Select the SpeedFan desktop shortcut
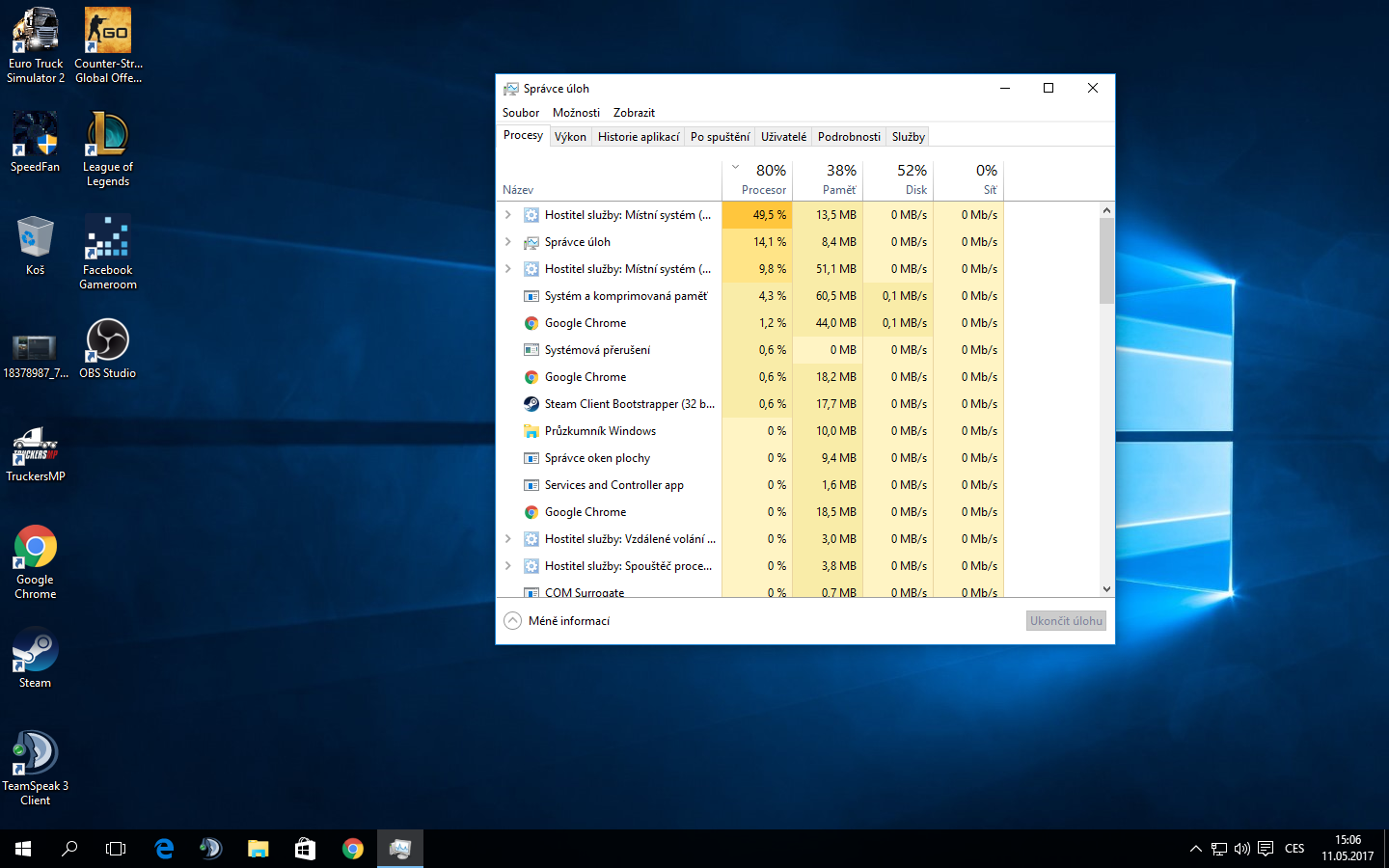 tap(35, 142)
